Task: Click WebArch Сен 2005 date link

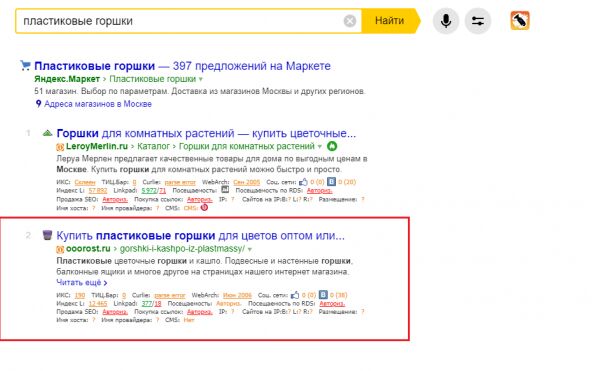Action: [246, 182]
